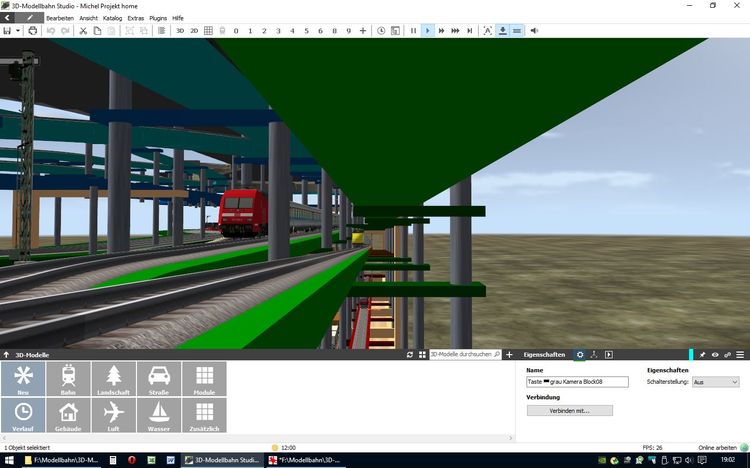The width and height of the screenshot is (750, 468).
Task: Toggle the grid display icon
Action: (x=208, y=31)
